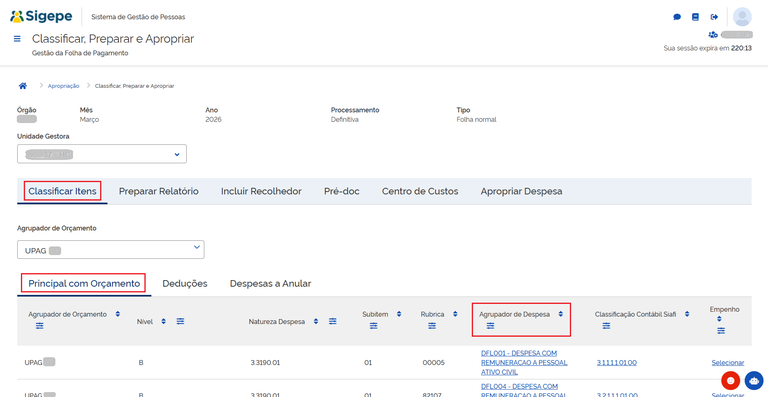This screenshot has height=397, width=768.
Task: Filter the Nível column
Action: 180,321
